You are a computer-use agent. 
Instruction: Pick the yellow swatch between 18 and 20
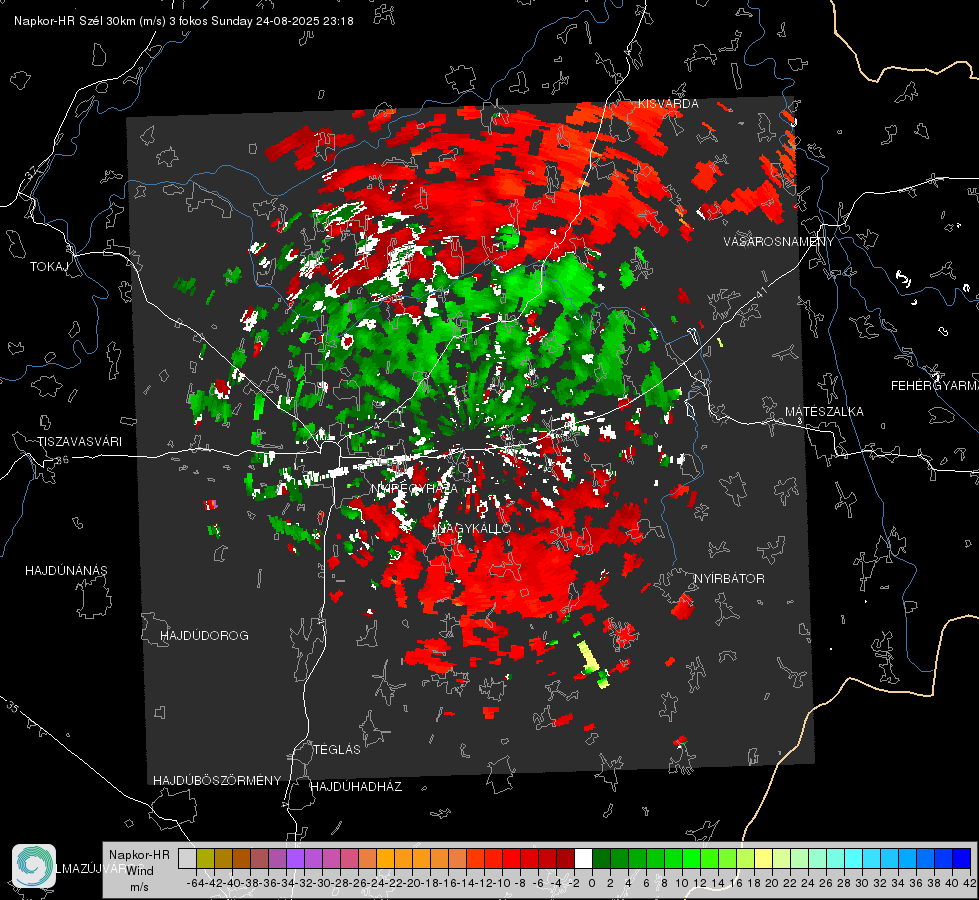point(764,859)
